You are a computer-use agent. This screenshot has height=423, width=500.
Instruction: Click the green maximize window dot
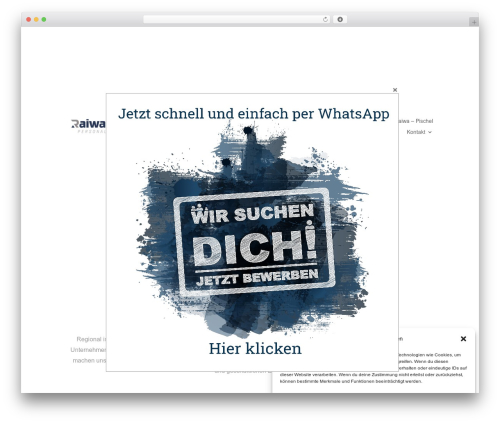click(x=44, y=19)
